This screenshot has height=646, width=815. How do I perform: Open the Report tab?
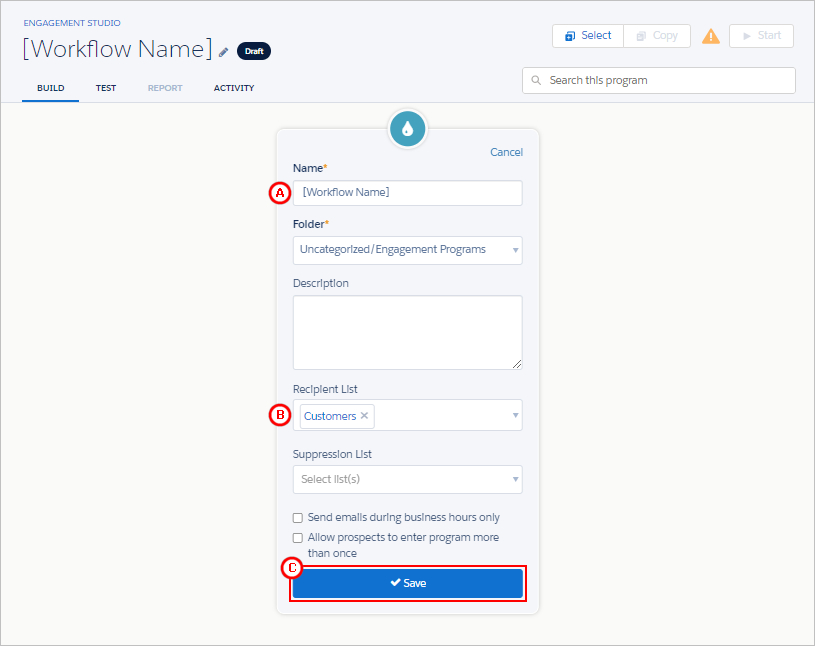(x=165, y=88)
